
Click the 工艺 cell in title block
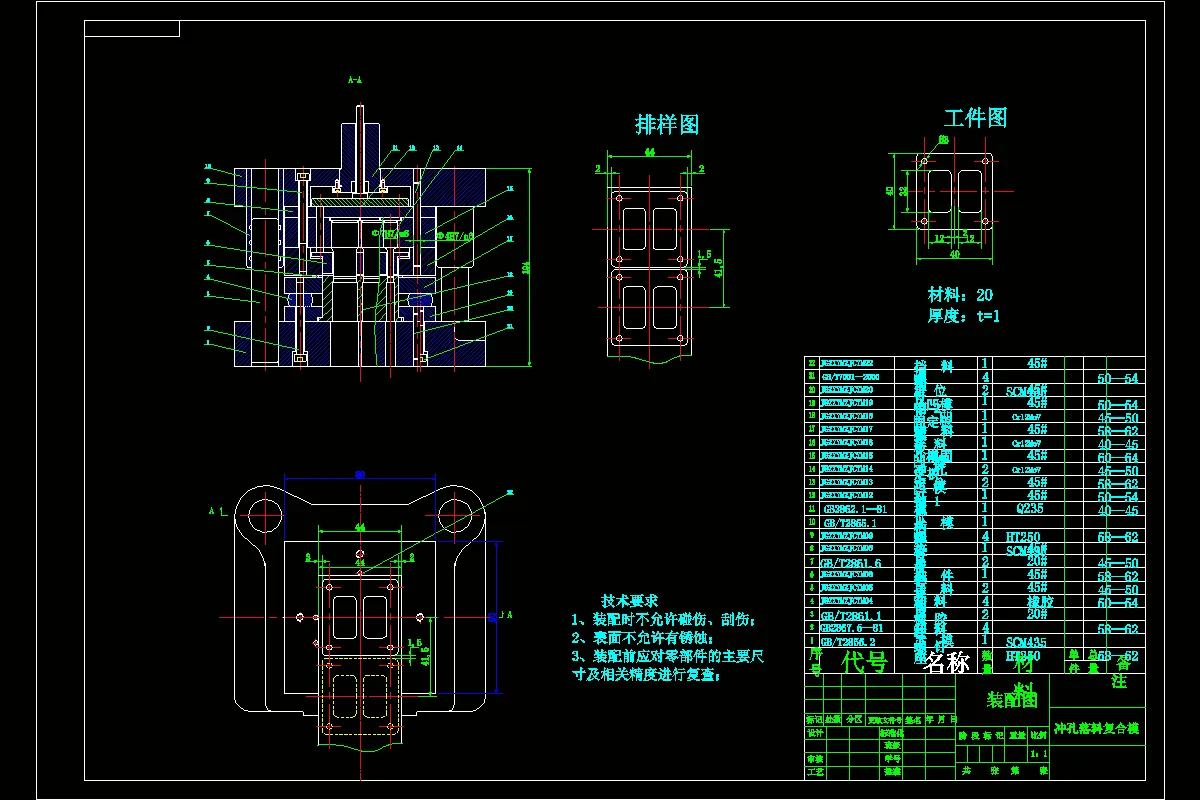point(815,771)
